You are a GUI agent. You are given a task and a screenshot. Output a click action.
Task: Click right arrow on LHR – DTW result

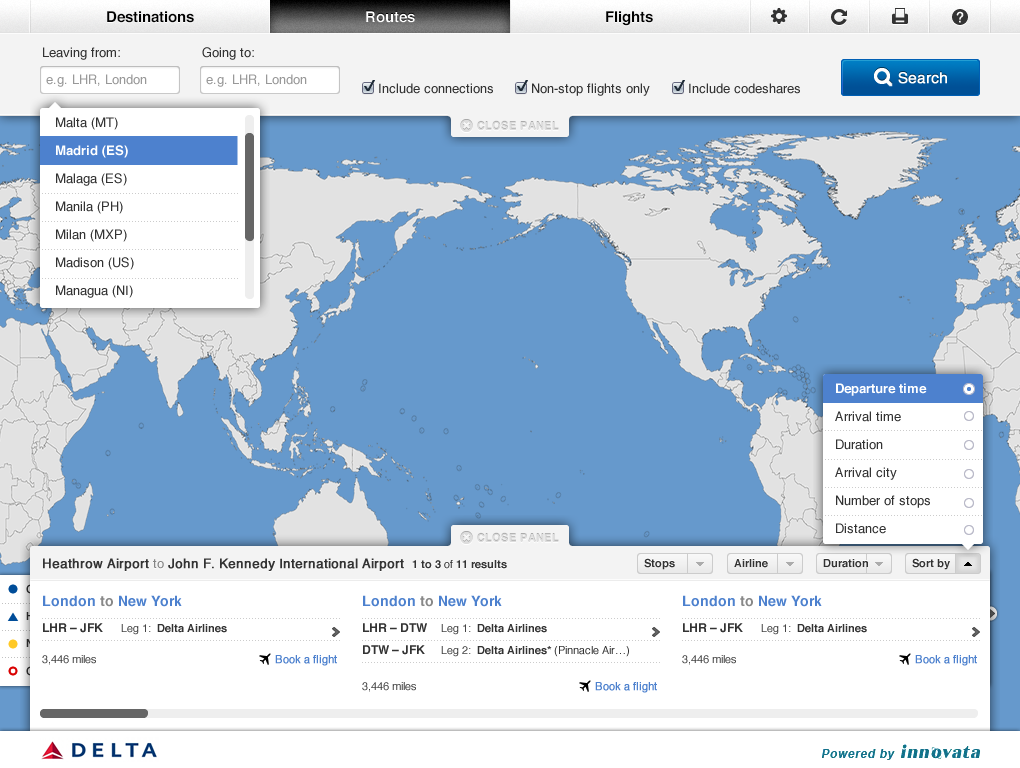[x=656, y=631]
